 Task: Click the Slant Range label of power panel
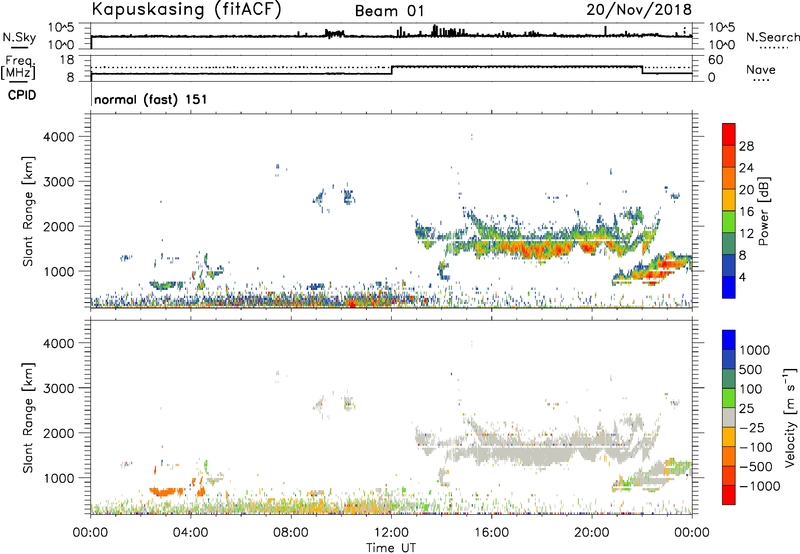click(x=28, y=211)
